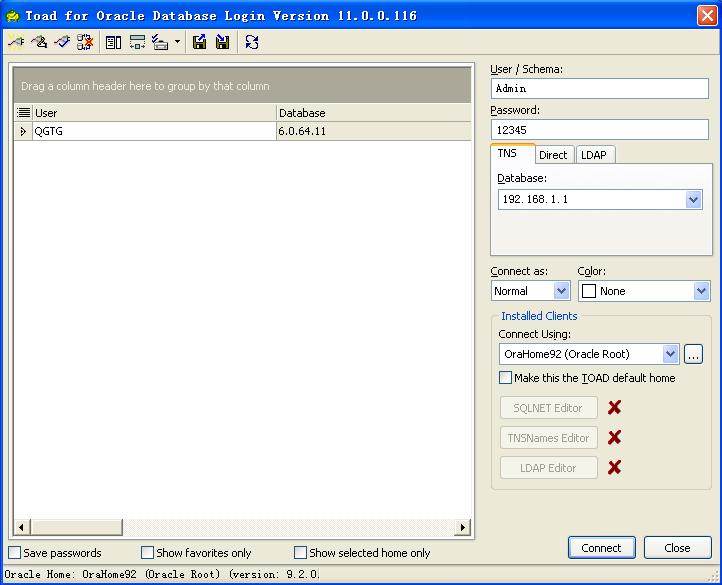Open the Color dropdown swatch selector
This screenshot has width=722, height=585.
[x=701, y=291]
